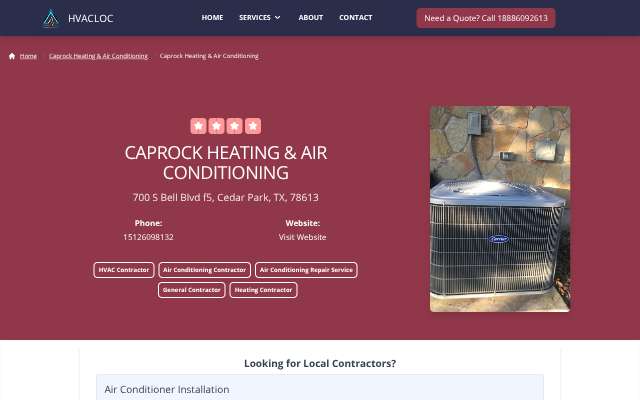Click the address 700 S Bell Blvd
The image size is (640, 400).
coord(225,198)
